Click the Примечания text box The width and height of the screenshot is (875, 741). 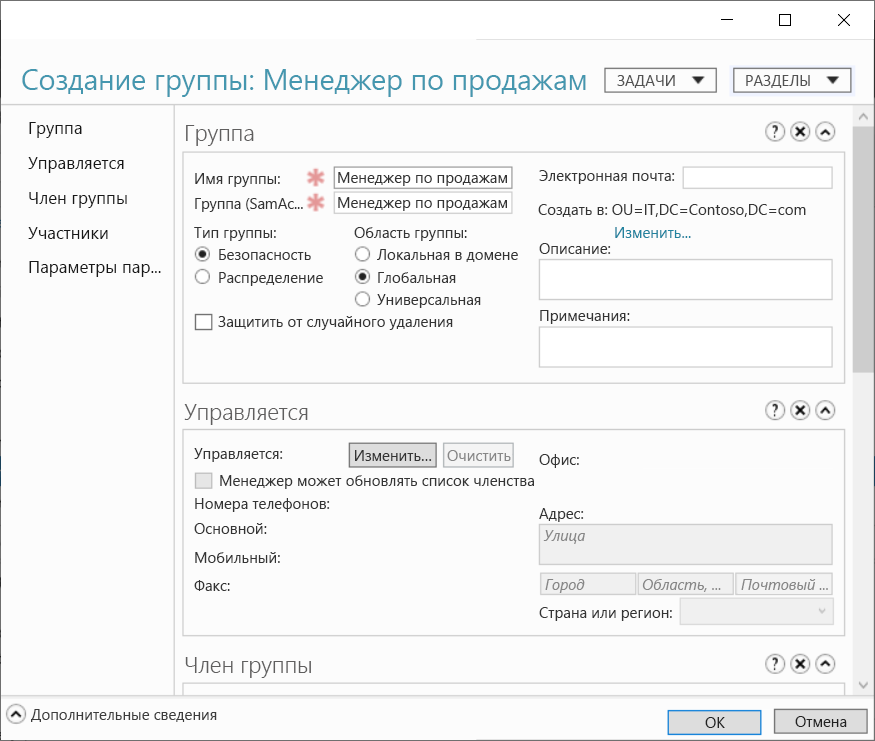click(x=686, y=347)
